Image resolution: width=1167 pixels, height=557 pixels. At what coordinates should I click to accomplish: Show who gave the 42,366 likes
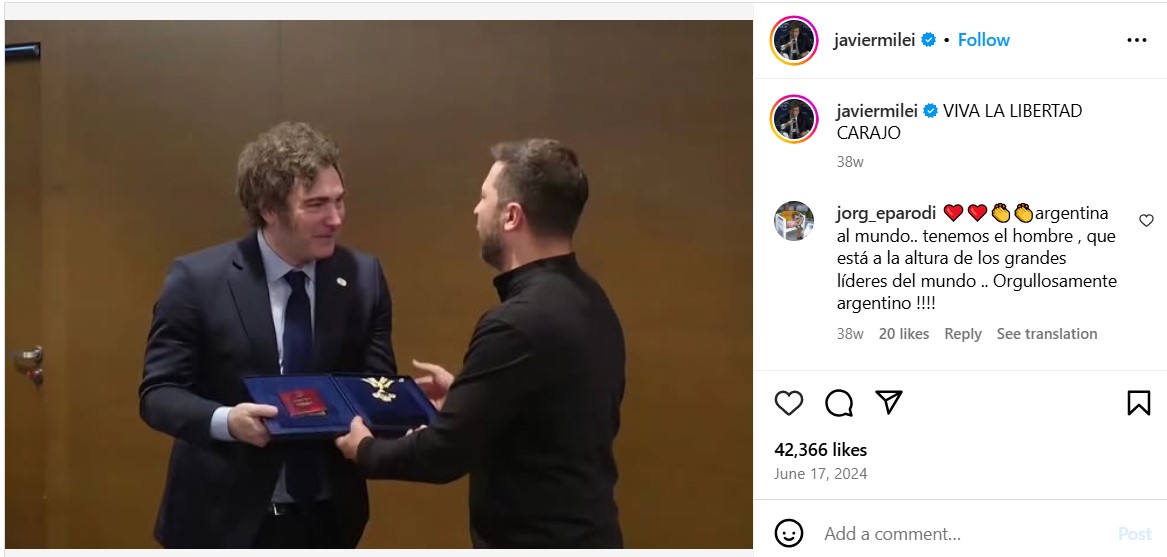pyautogui.click(x=820, y=450)
